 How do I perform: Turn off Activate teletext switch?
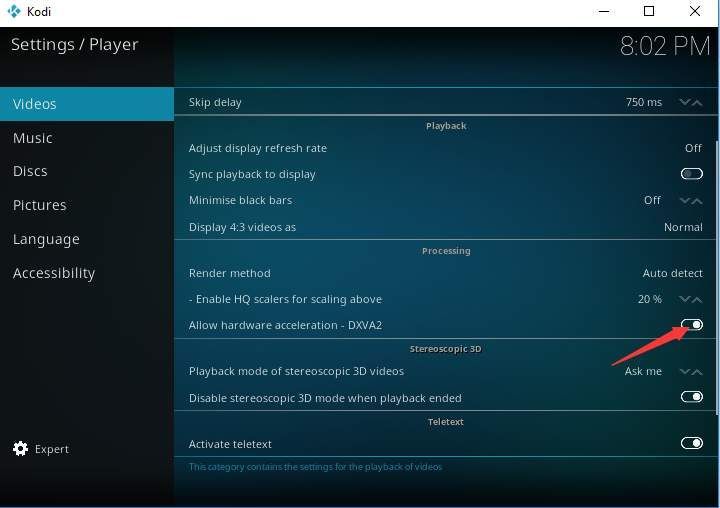click(692, 443)
